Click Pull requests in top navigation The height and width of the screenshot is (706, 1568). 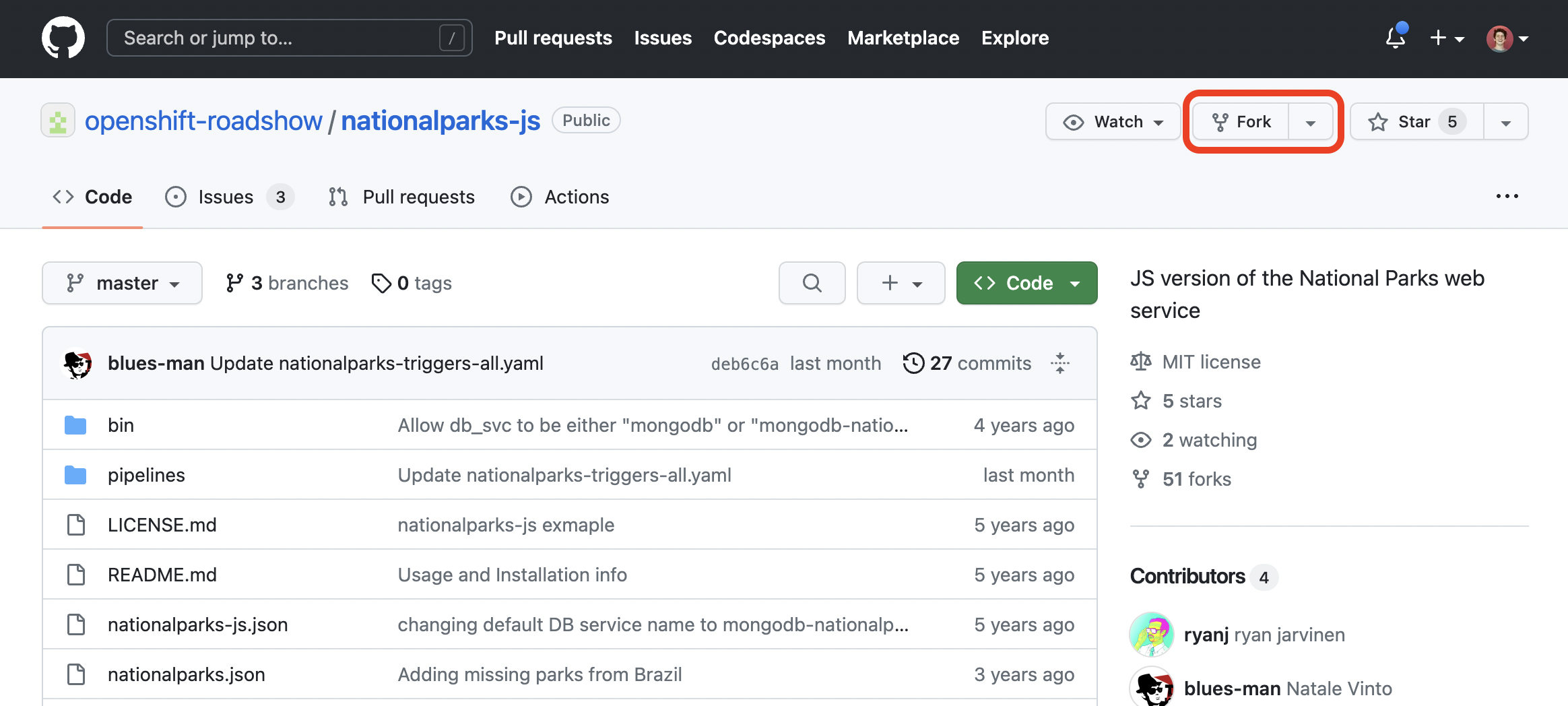tap(553, 38)
